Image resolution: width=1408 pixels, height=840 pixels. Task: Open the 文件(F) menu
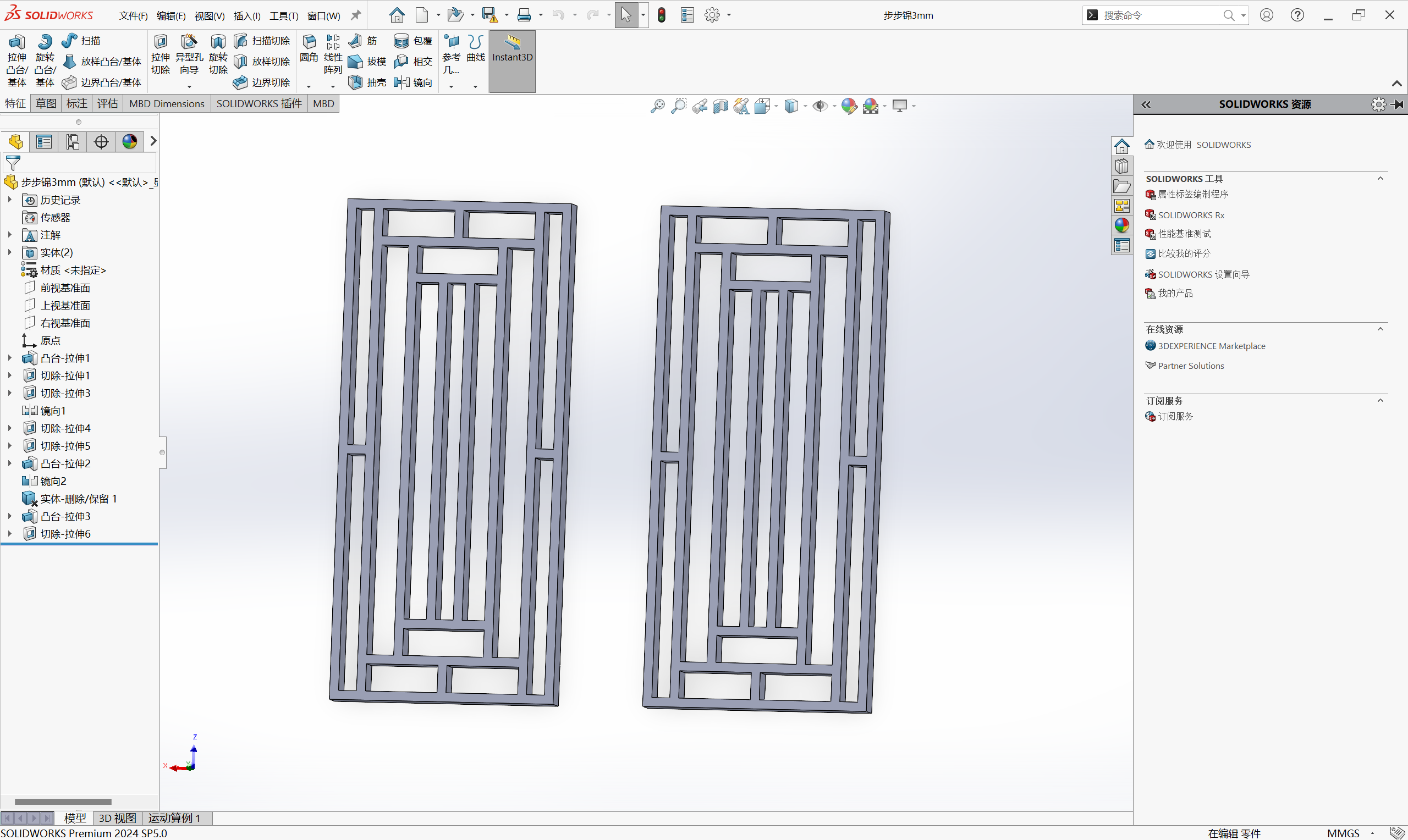[133, 16]
